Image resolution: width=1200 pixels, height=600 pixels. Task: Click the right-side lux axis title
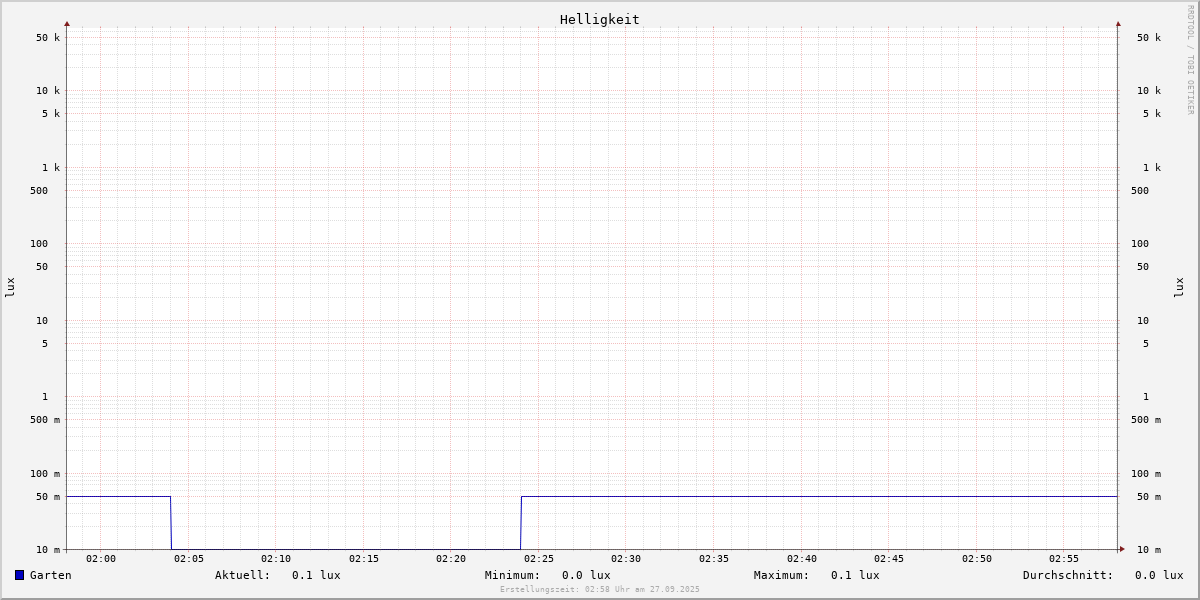(x=1179, y=287)
